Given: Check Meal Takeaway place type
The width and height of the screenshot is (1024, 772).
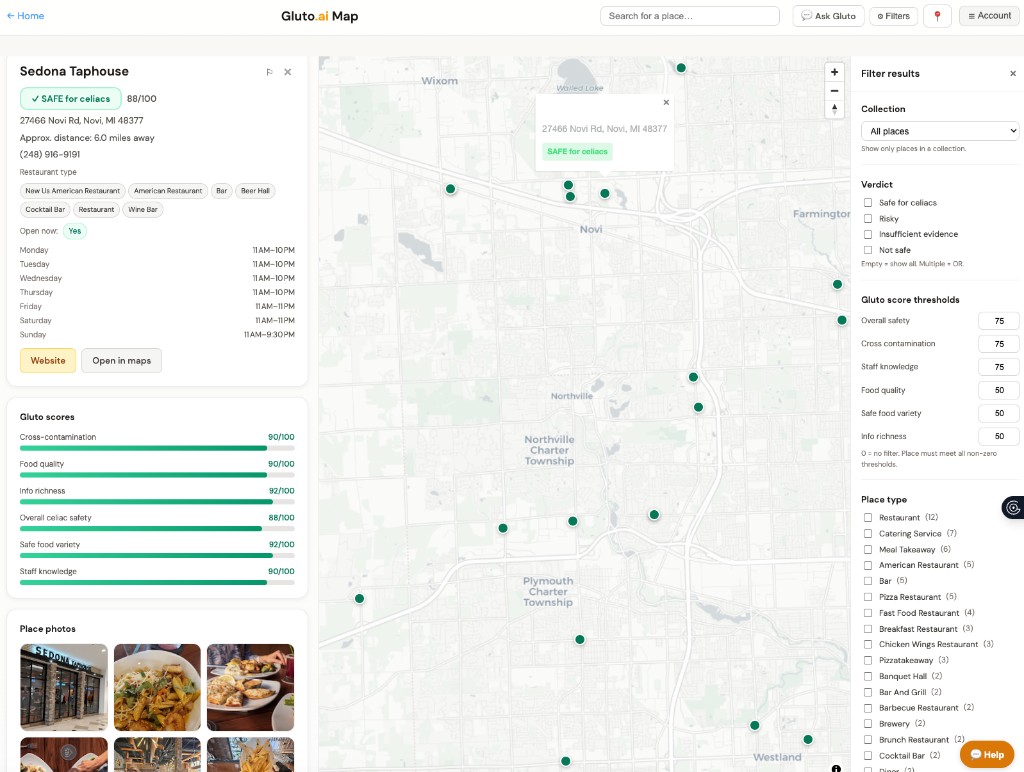Looking at the screenshot, I should (868, 549).
